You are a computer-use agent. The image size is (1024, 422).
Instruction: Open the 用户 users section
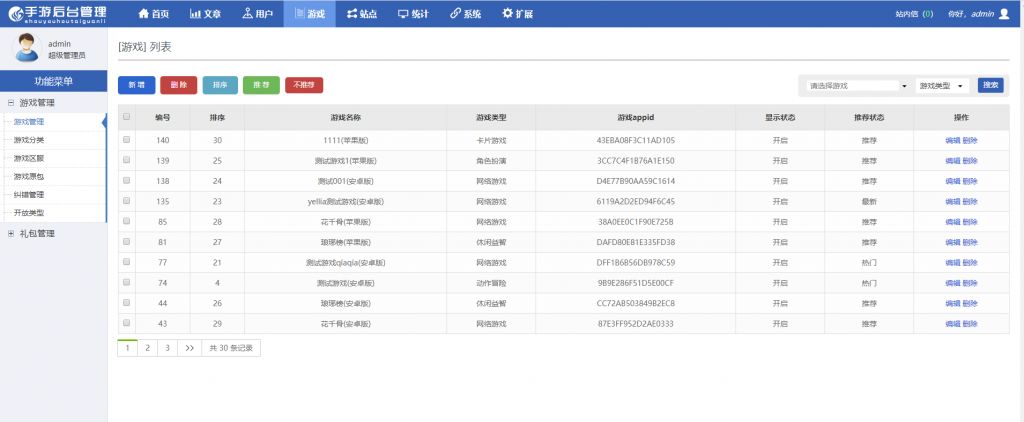[x=257, y=14]
